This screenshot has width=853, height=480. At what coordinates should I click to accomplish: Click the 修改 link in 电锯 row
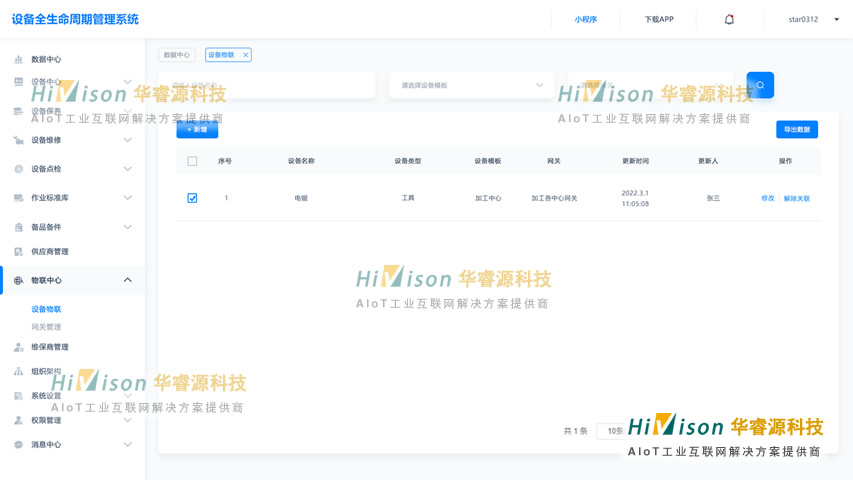click(x=768, y=199)
